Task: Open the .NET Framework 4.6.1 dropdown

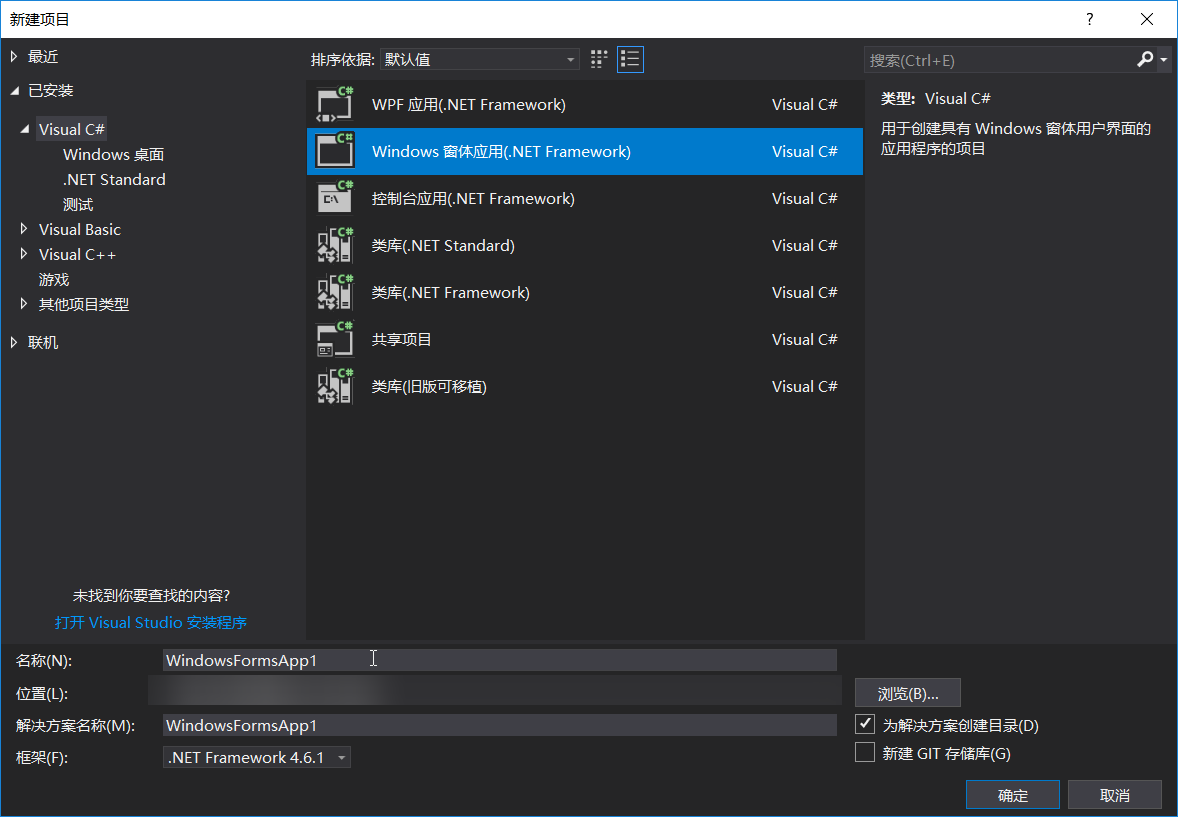Action: tap(256, 757)
